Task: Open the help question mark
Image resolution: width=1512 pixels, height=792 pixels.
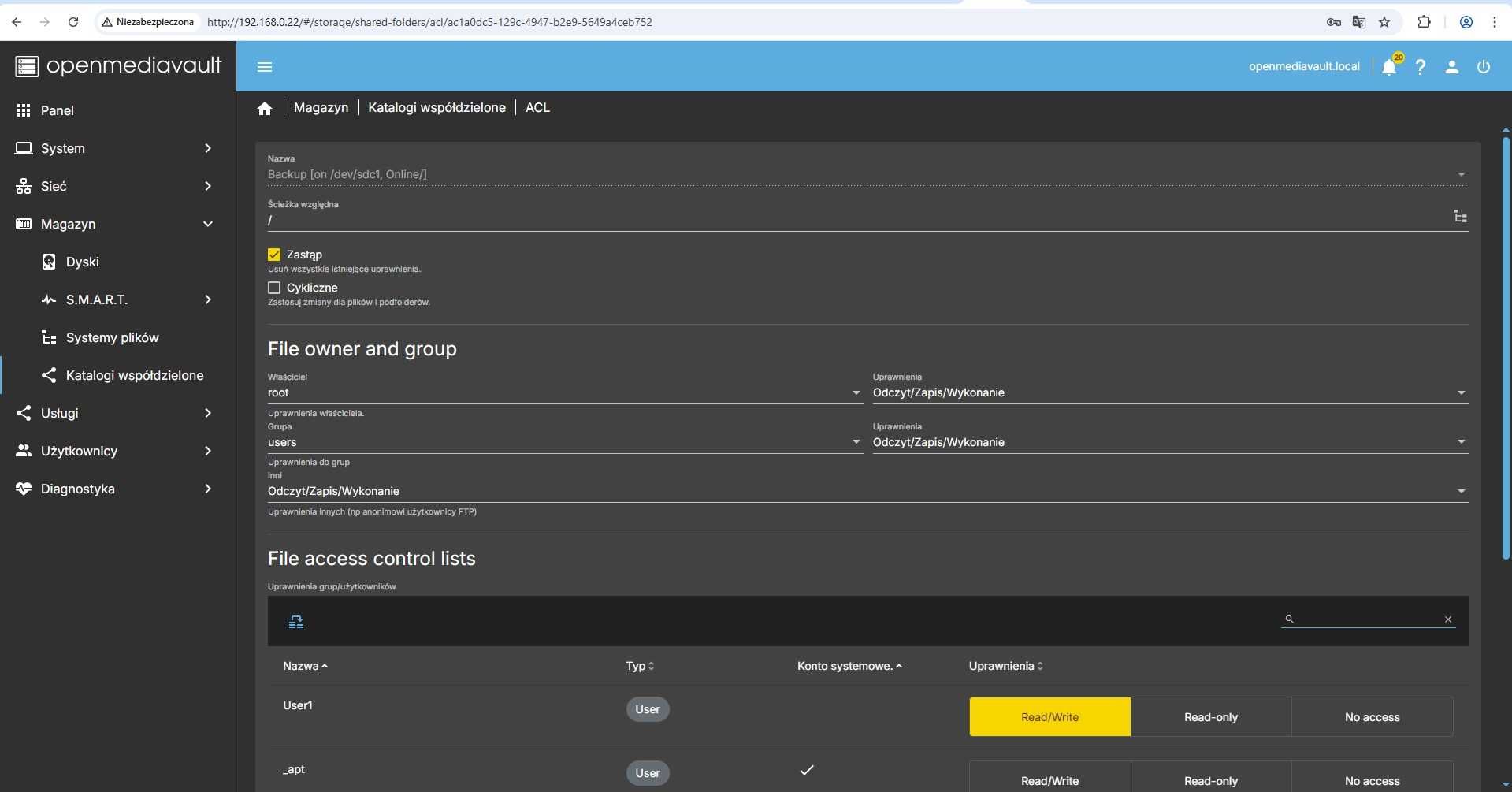Action: click(x=1421, y=67)
